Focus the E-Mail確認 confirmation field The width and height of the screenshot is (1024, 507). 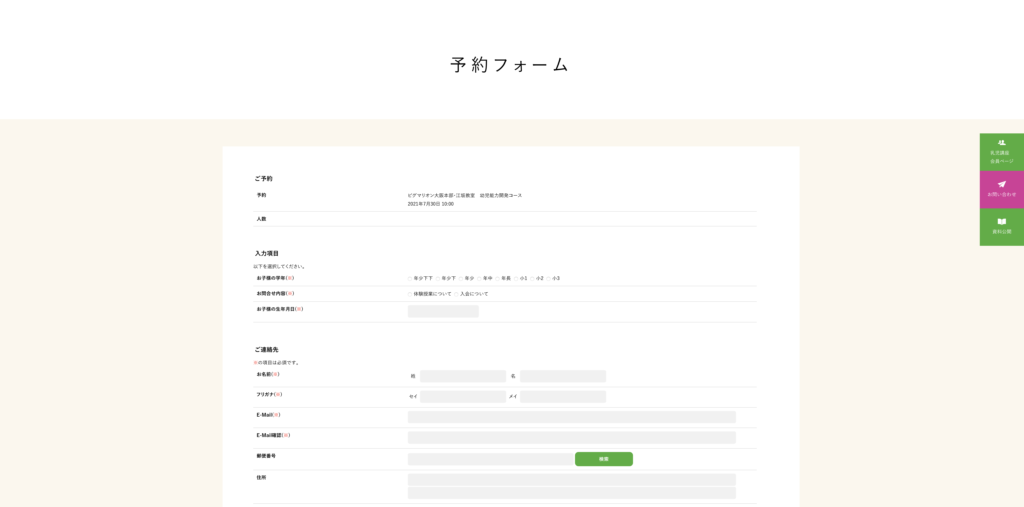(571, 437)
